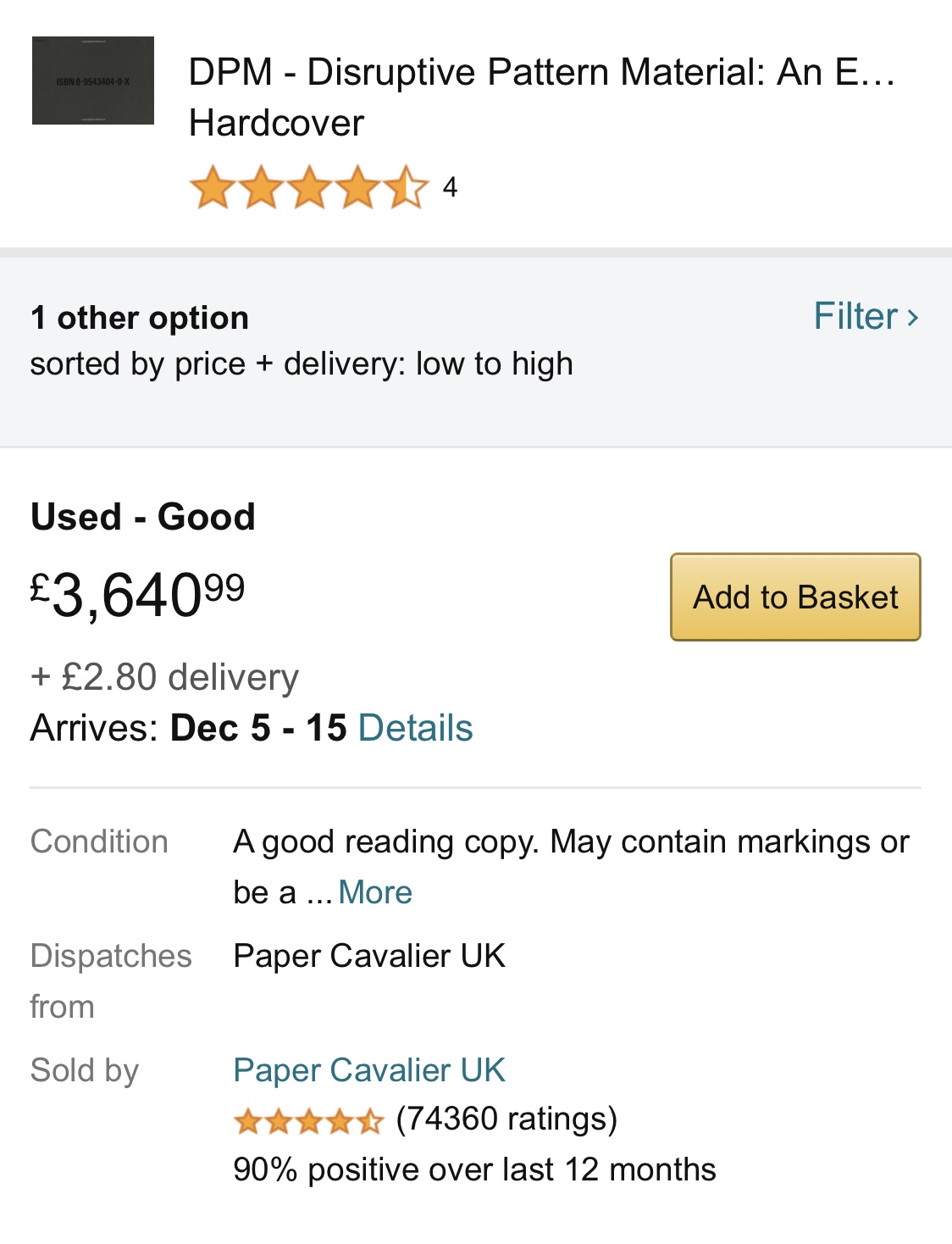Tap the product star rating icons
The width and height of the screenshot is (952, 1244).
pyautogui.click(x=309, y=187)
